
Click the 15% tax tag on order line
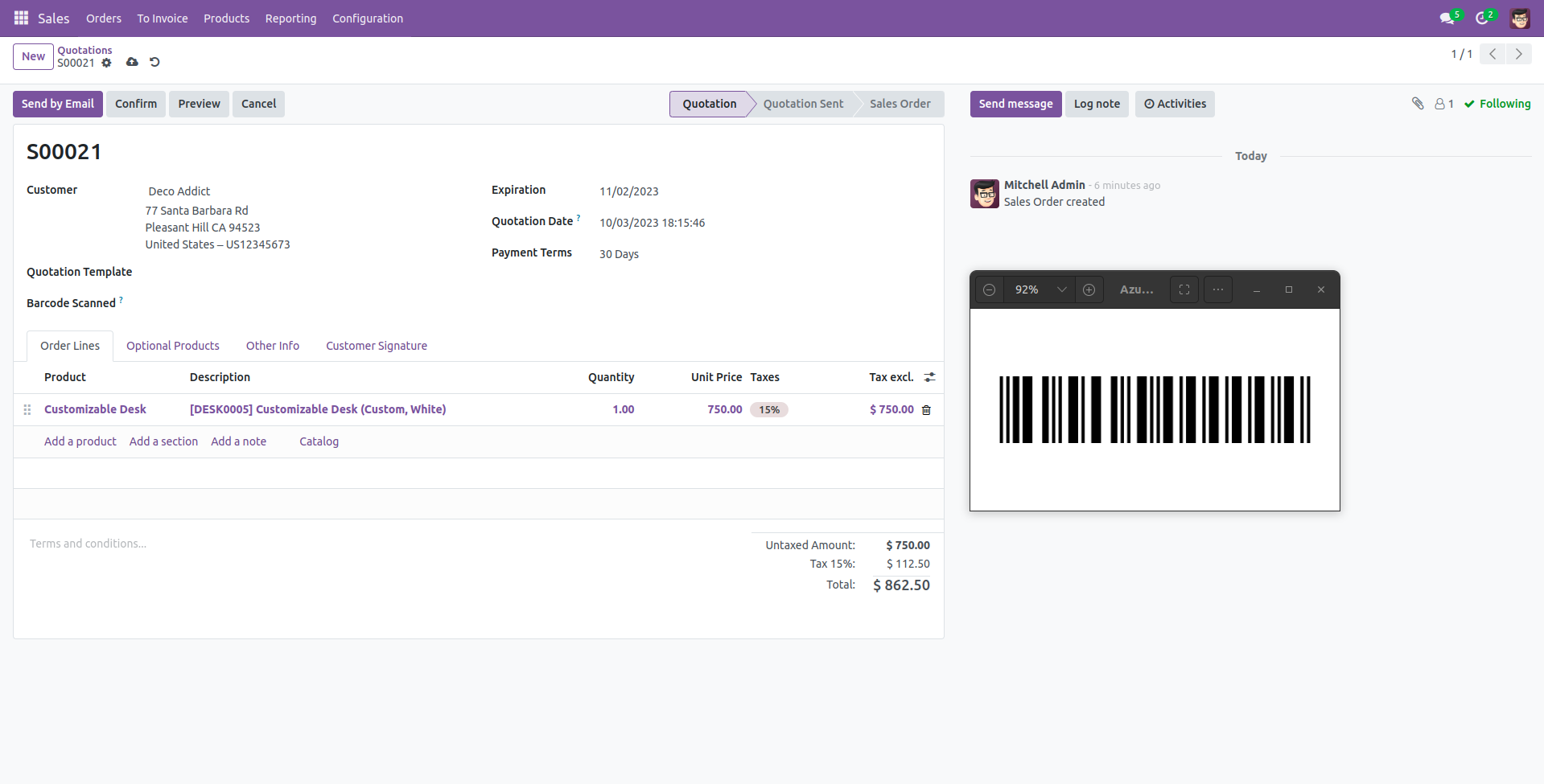[x=769, y=410]
